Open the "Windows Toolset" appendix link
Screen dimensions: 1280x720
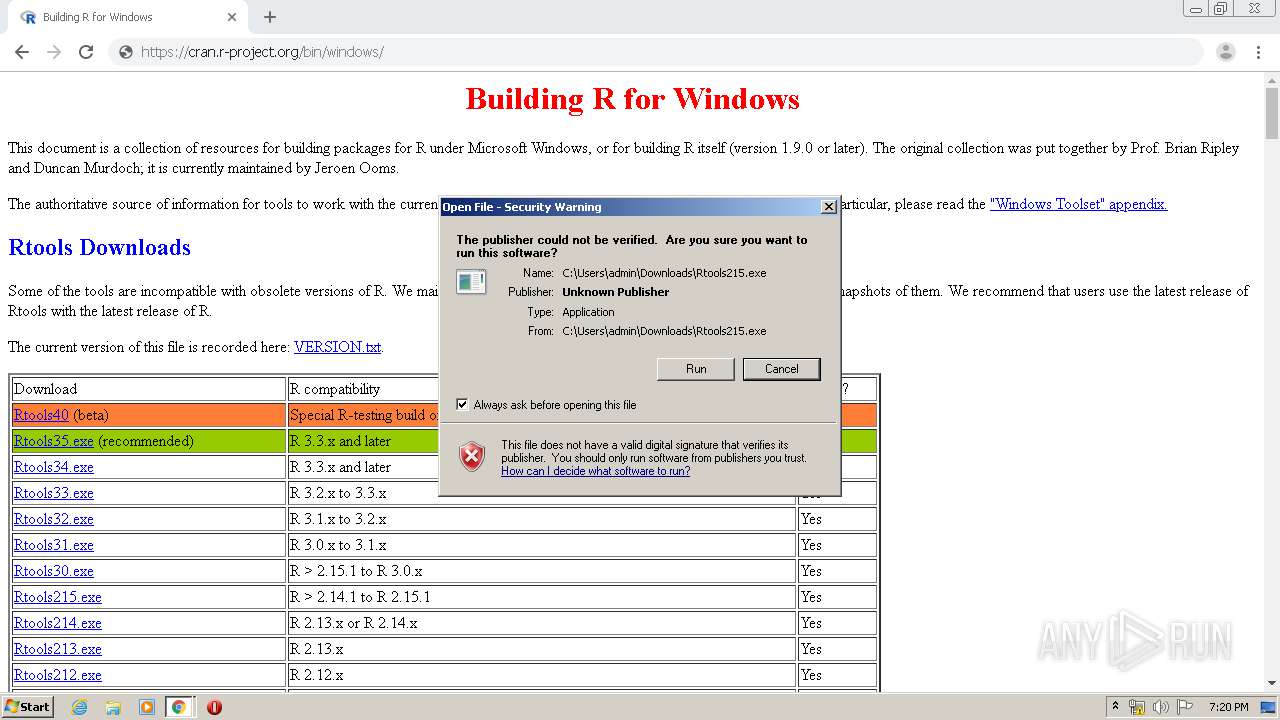[x=1078, y=204]
